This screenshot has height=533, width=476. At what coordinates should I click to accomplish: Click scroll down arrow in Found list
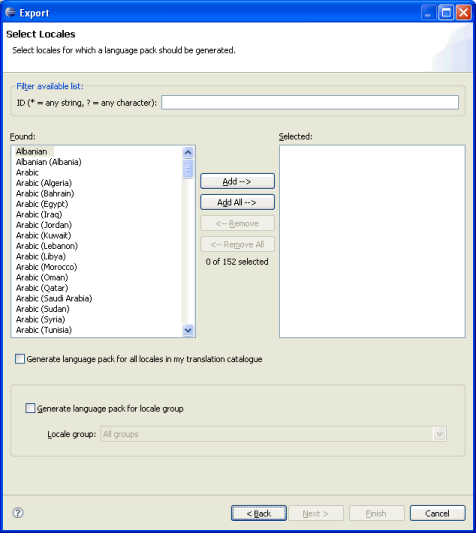pyautogui.click(x=188, y=330)
